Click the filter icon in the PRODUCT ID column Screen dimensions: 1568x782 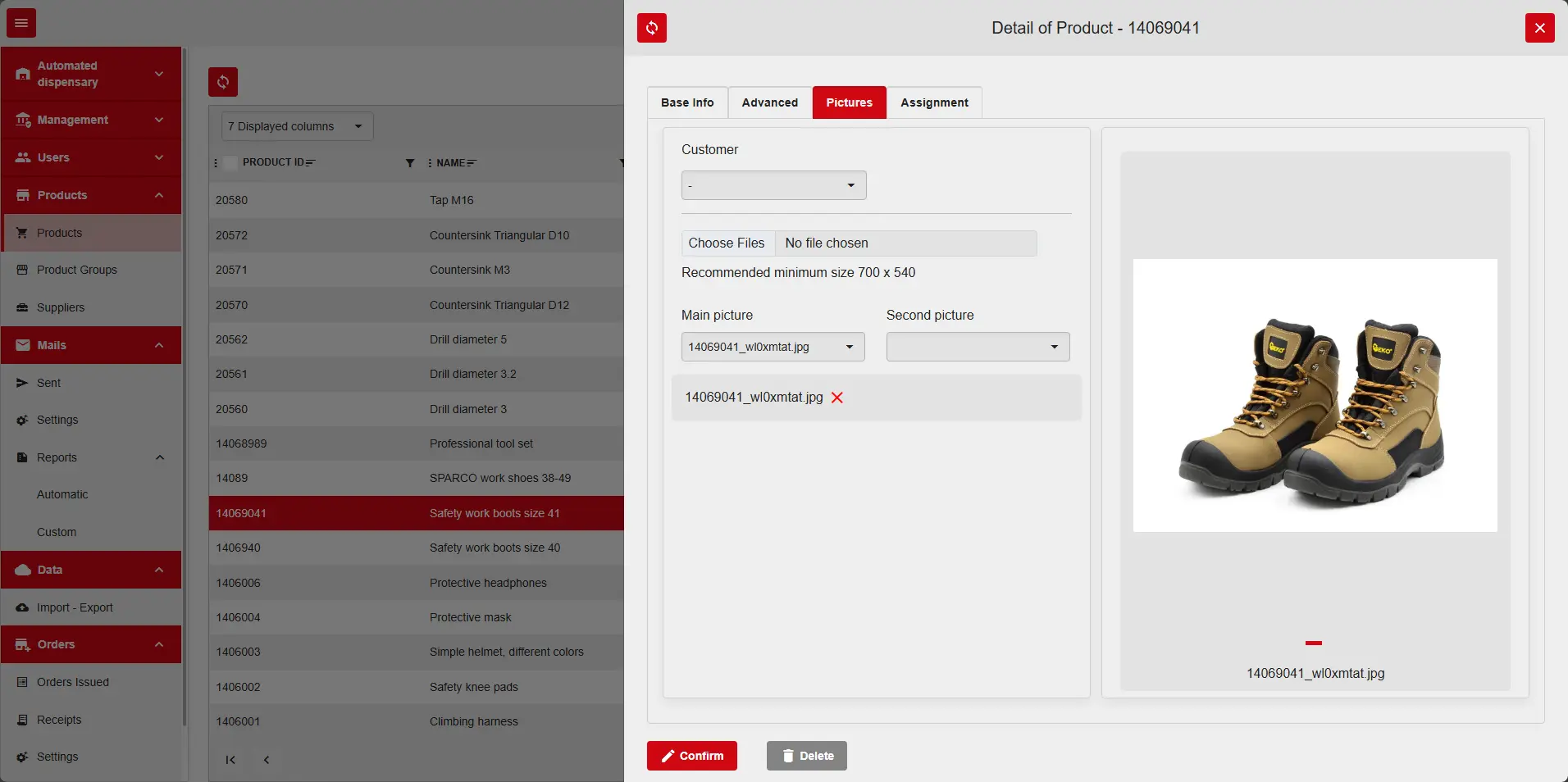click(410, 163)
